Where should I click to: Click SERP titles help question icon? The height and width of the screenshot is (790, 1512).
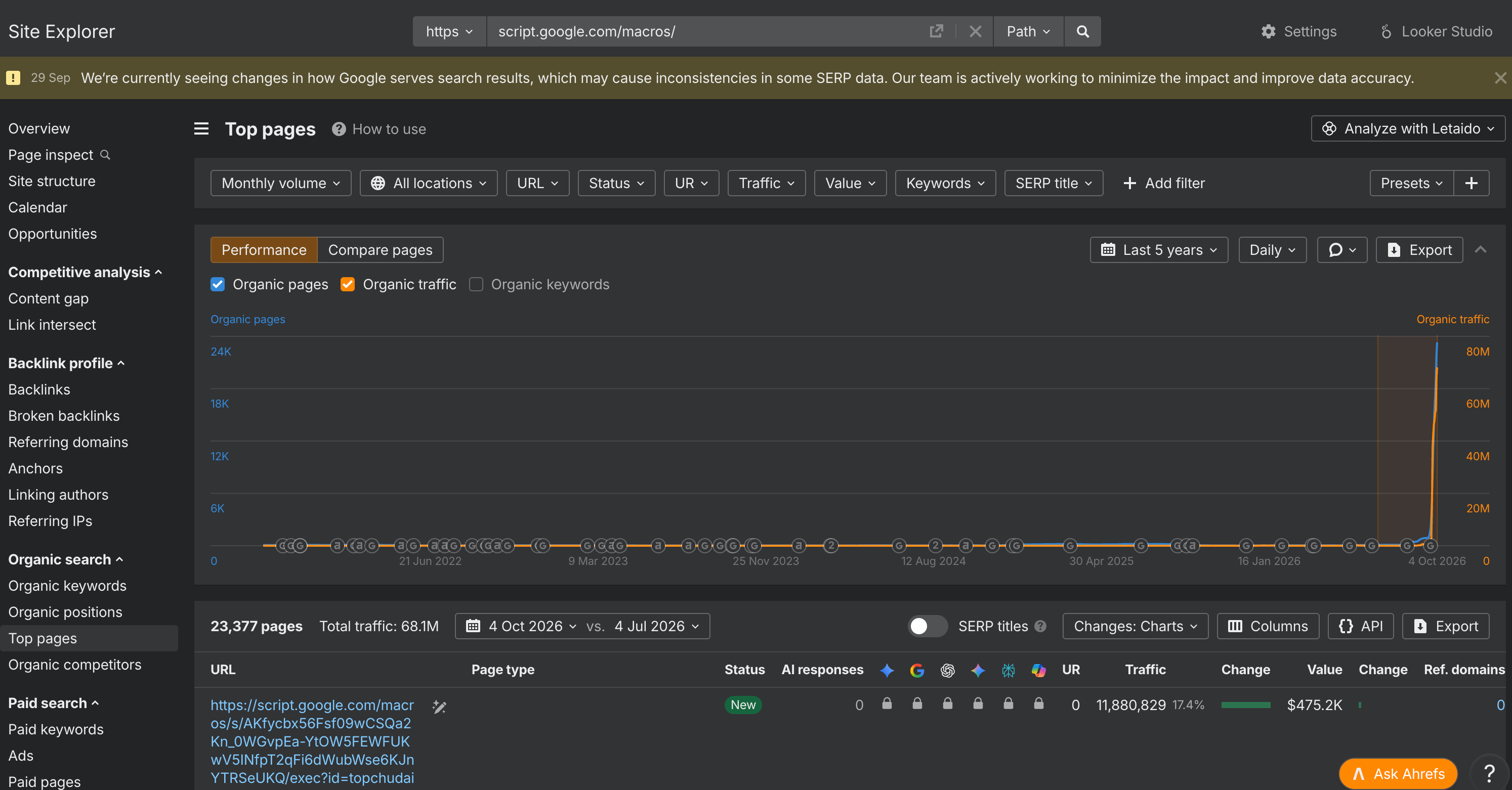coord(1040,626)
